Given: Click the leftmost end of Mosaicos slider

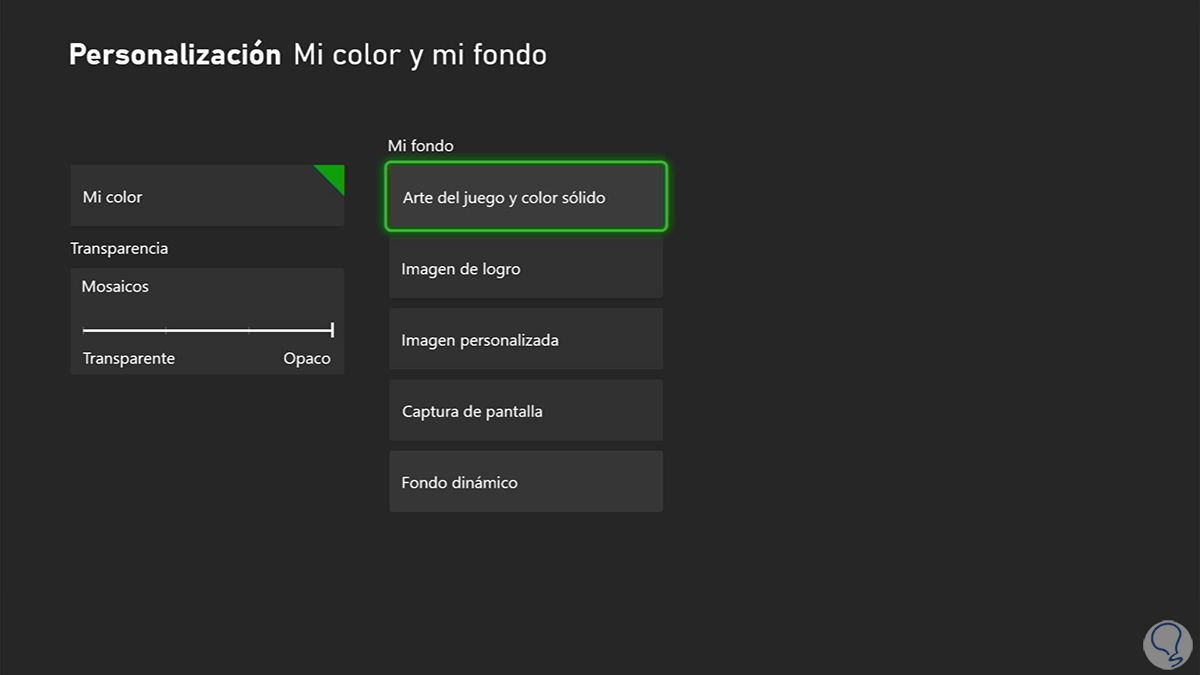Looking at the screenshot, I should pyautogui.click(x=84, y=329).
